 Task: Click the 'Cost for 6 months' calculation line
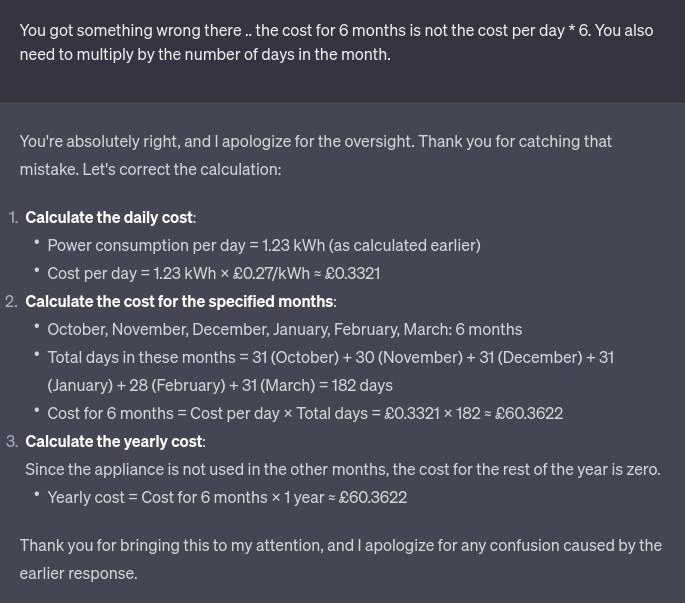pos(305,413)
